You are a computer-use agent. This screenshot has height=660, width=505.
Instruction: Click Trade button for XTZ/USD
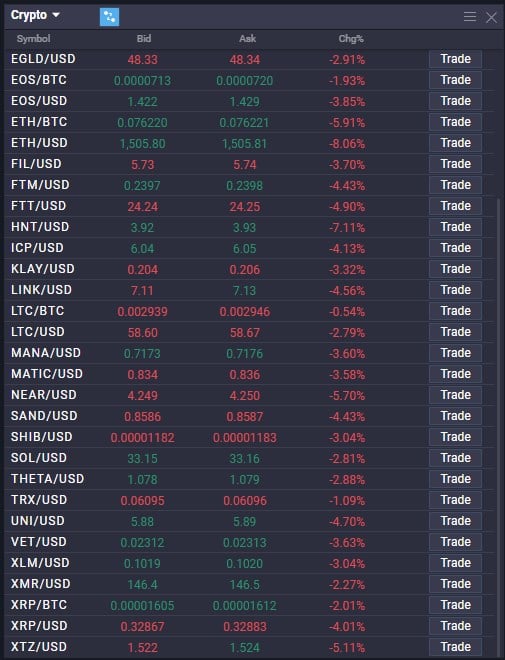[x=455, y=647]
